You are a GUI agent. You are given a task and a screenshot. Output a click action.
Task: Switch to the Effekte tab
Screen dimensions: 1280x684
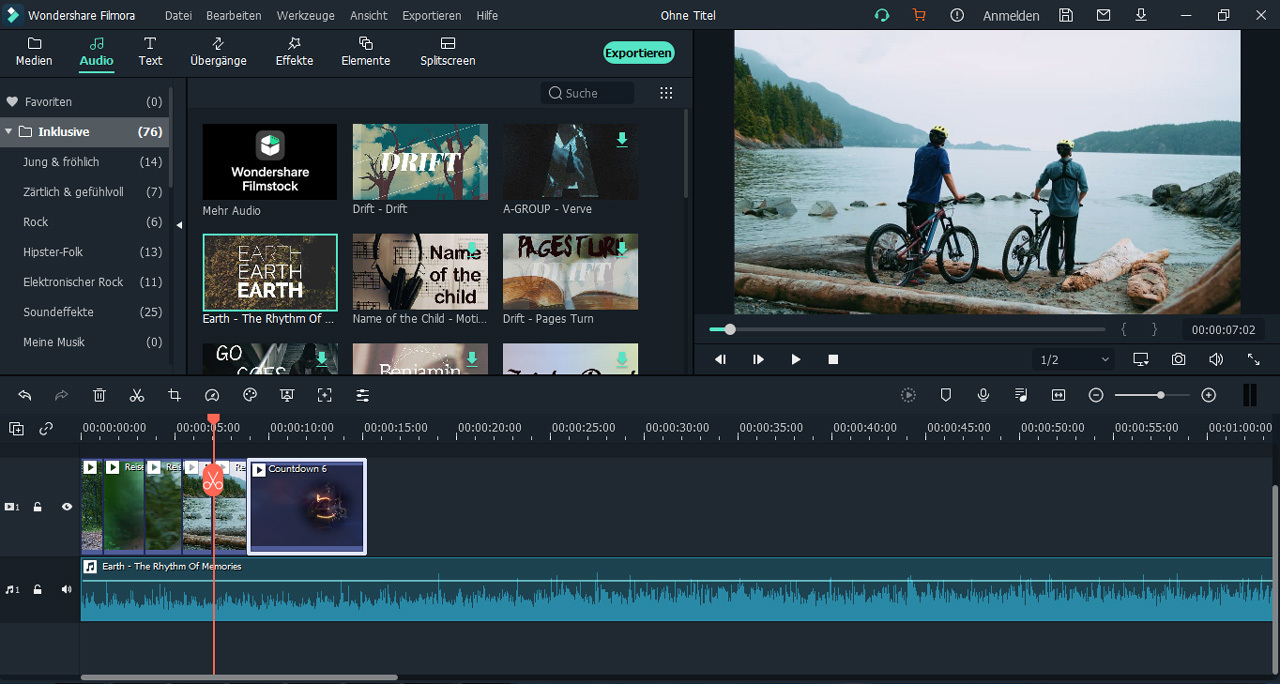(x=294, y=52)
